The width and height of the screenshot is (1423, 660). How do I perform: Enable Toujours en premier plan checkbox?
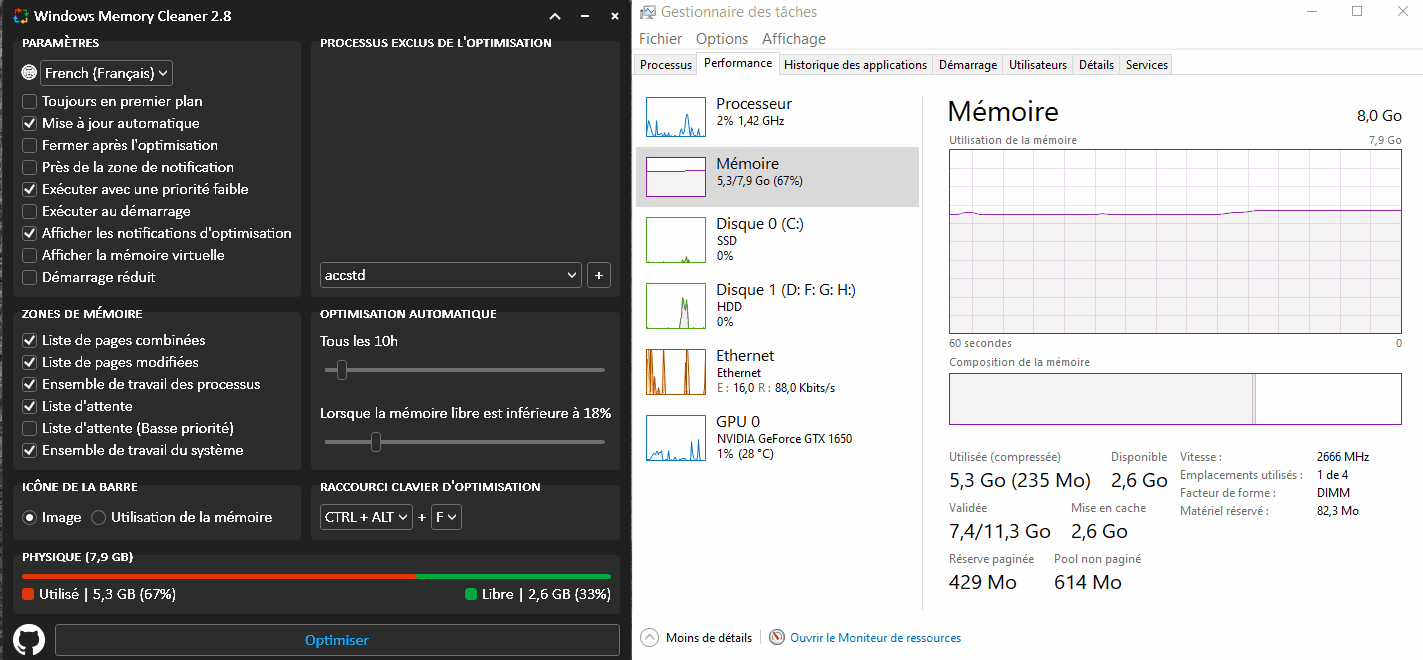click(30, 101)
